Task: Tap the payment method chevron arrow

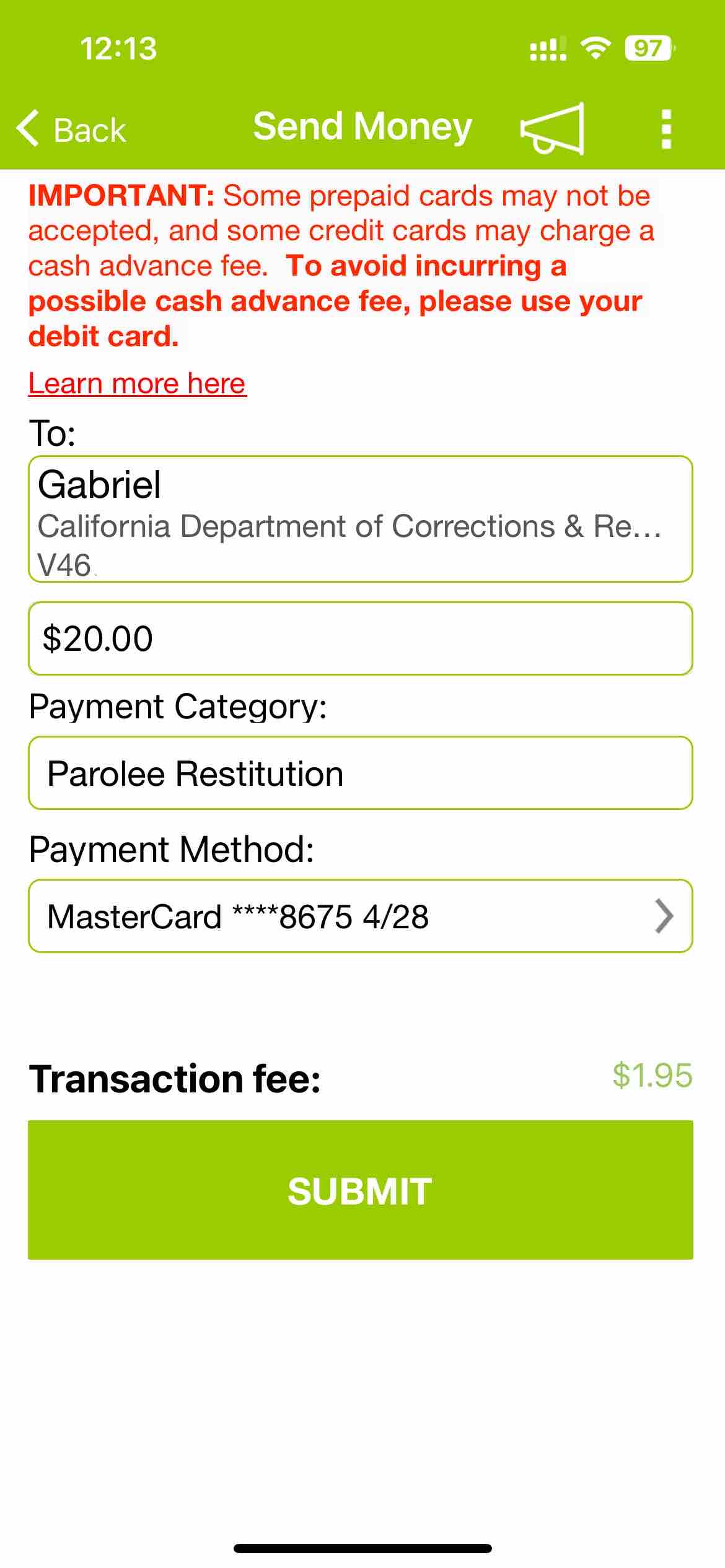Action: tap(664, 917)
